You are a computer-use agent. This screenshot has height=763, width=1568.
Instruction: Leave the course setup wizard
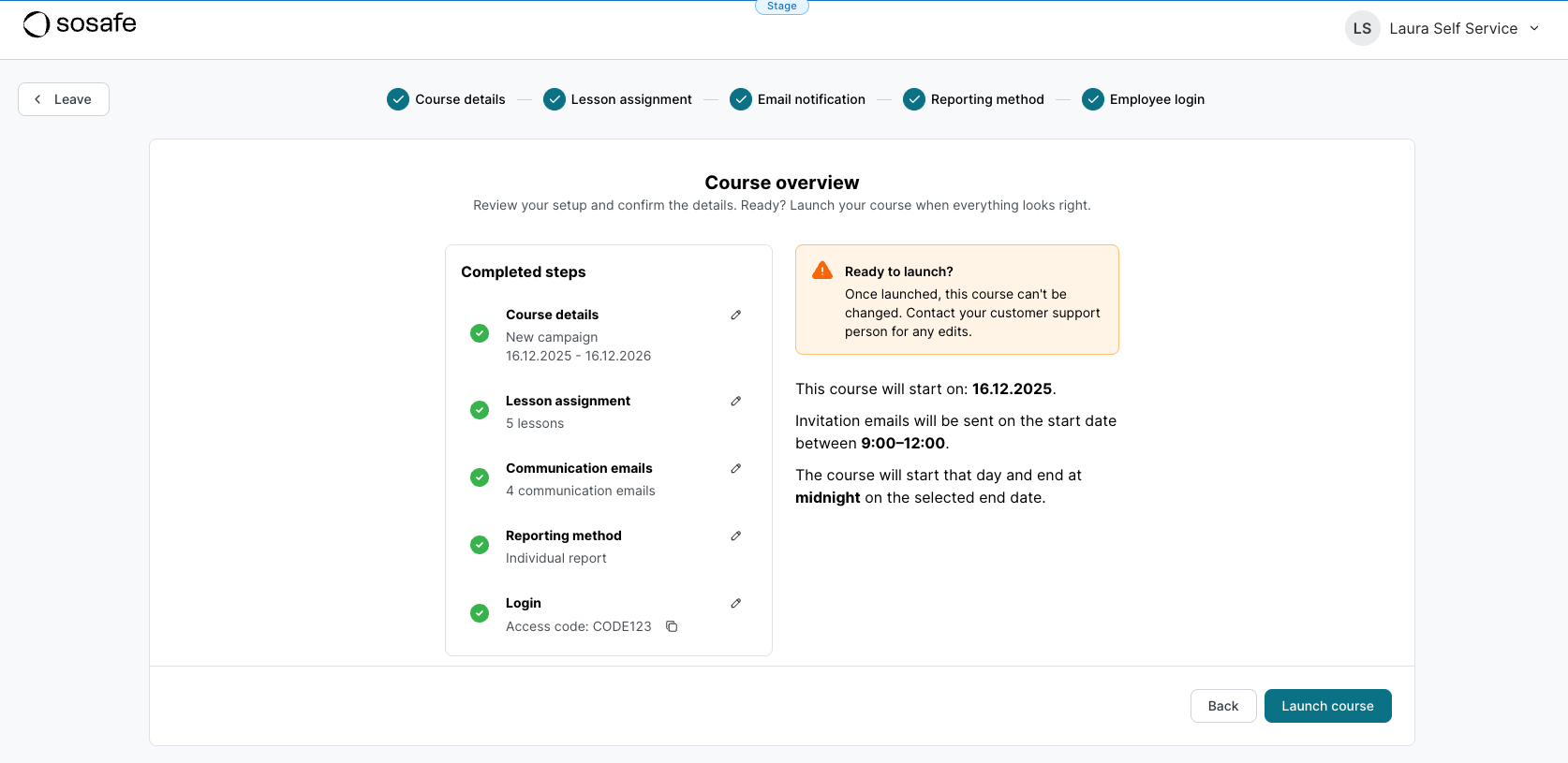[x=64, y=99]
